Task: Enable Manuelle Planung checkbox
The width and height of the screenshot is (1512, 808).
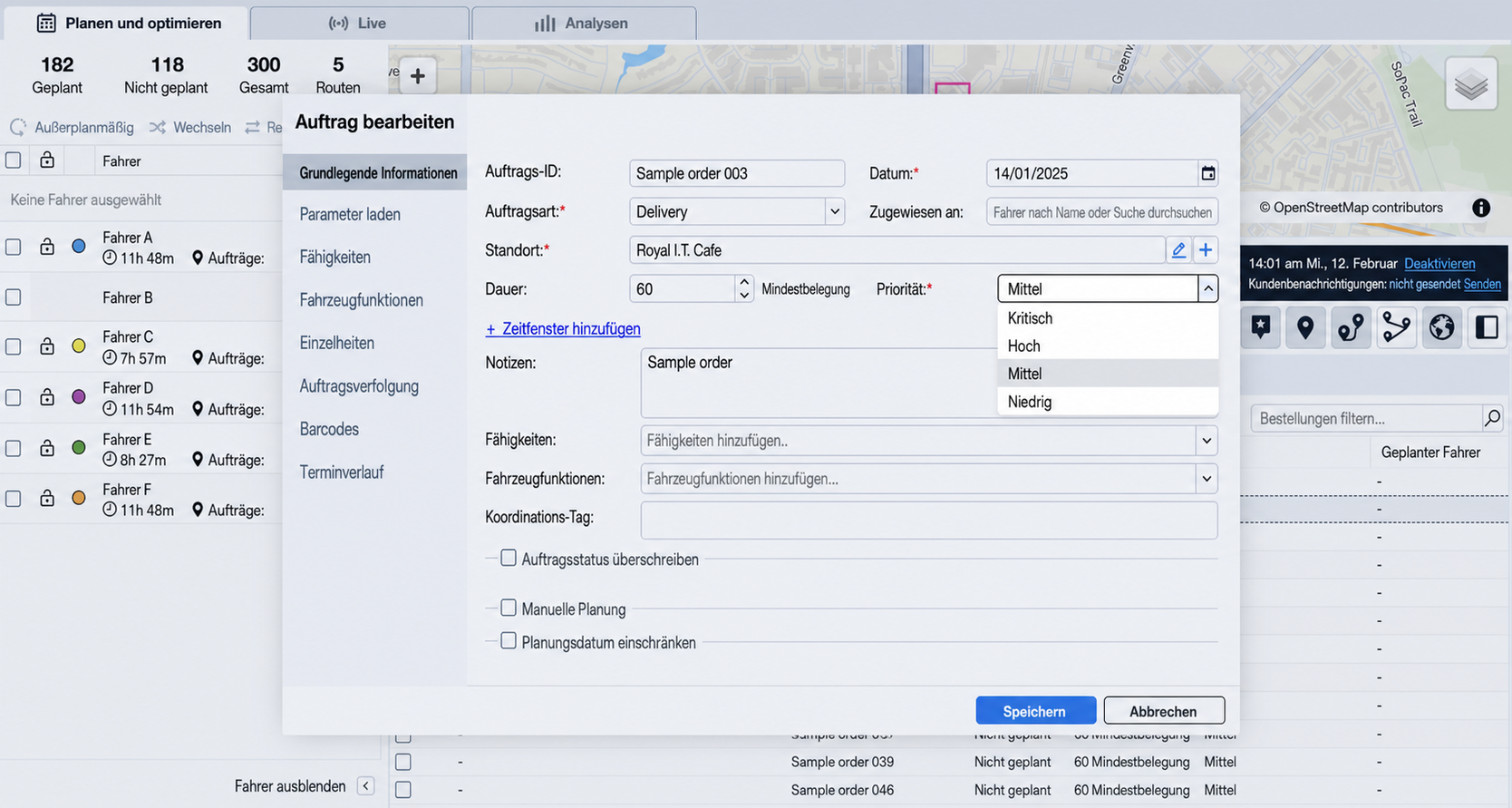Action: point(509,608)
